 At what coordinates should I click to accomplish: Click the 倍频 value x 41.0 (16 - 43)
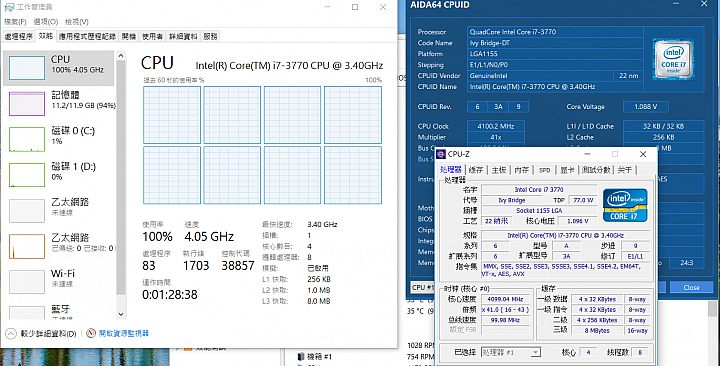[x=505, y=310]
